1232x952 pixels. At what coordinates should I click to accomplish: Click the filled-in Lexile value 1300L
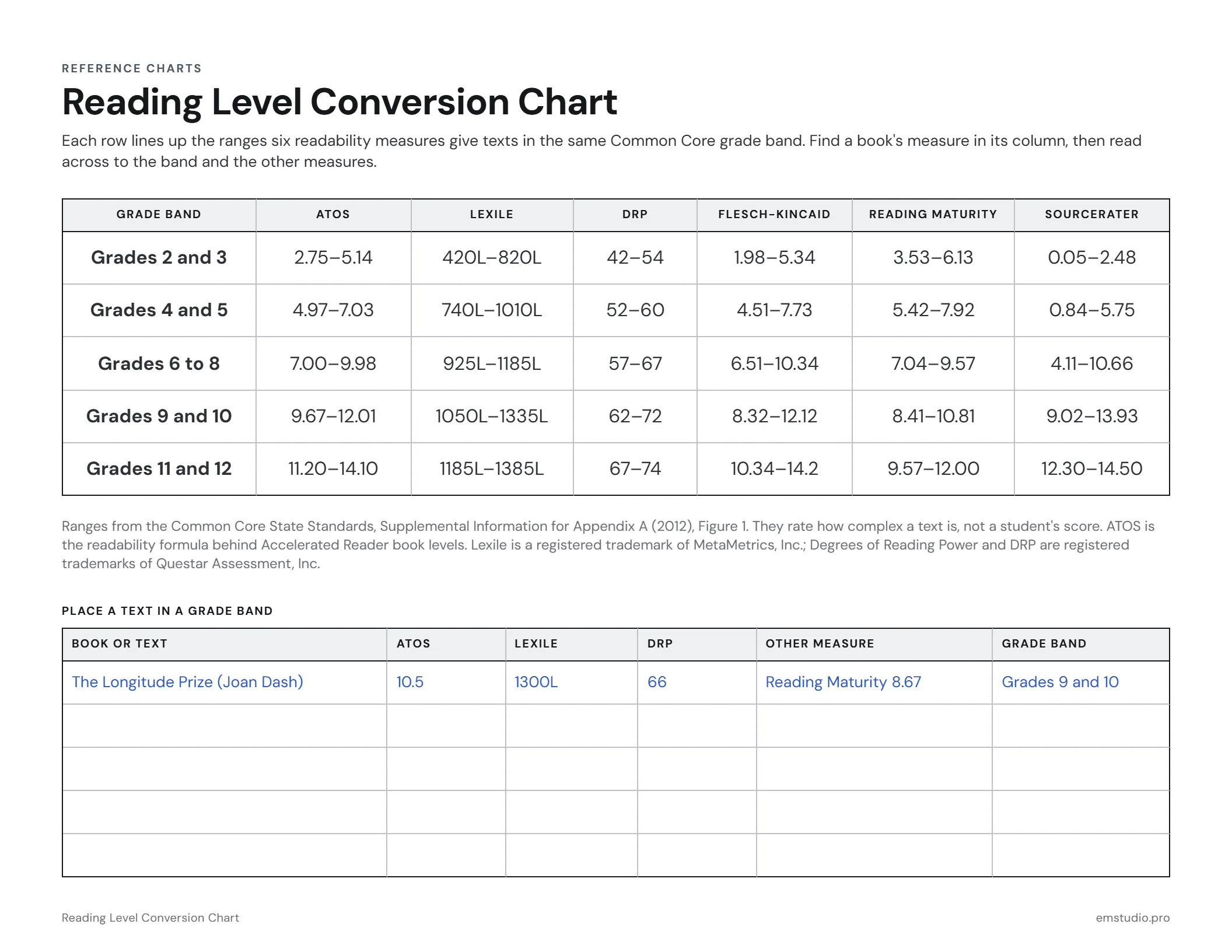click(536, 682)
